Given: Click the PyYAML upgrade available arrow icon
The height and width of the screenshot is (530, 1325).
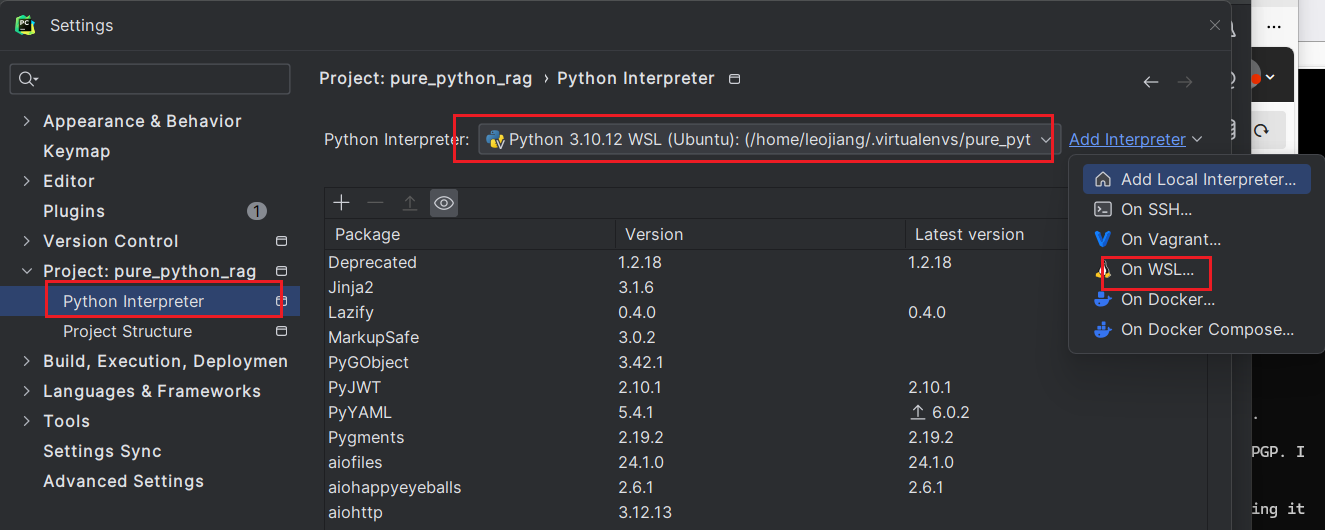Looking at the screenshot, I should point(917,412).
